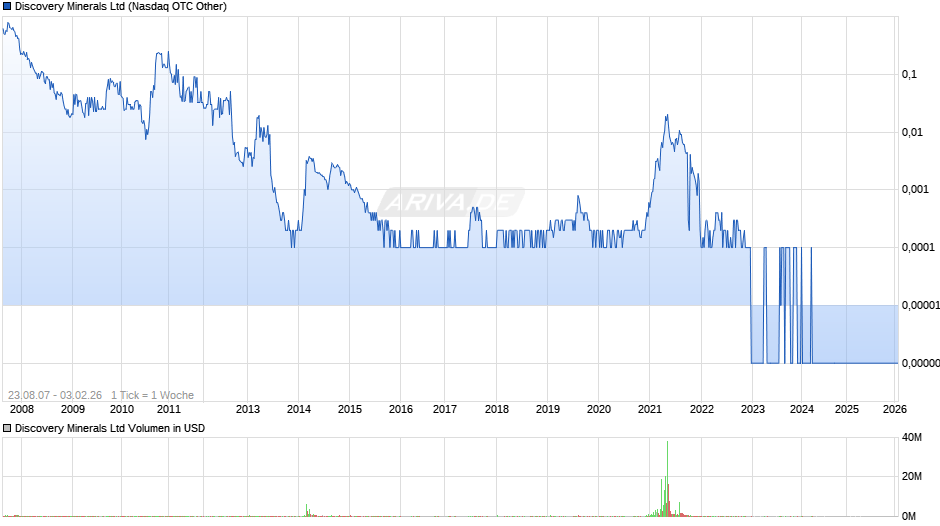Viewport: 940px width, 526px height.
Task: Click the 2018 year label on the x-axis
Action: [x=496, y=409]
